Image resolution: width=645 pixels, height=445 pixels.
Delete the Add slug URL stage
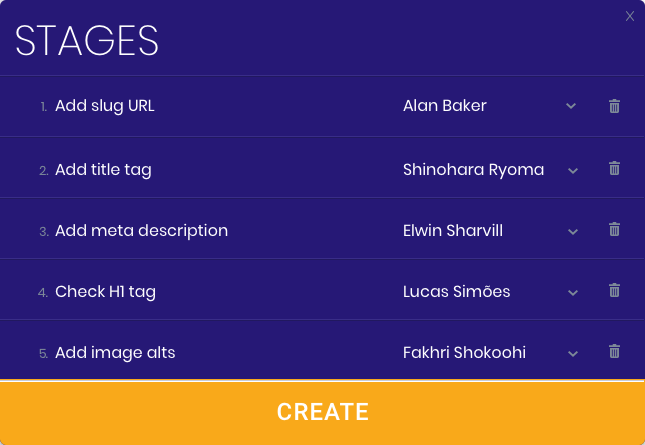pyautogui.click(x=614, y=106)
